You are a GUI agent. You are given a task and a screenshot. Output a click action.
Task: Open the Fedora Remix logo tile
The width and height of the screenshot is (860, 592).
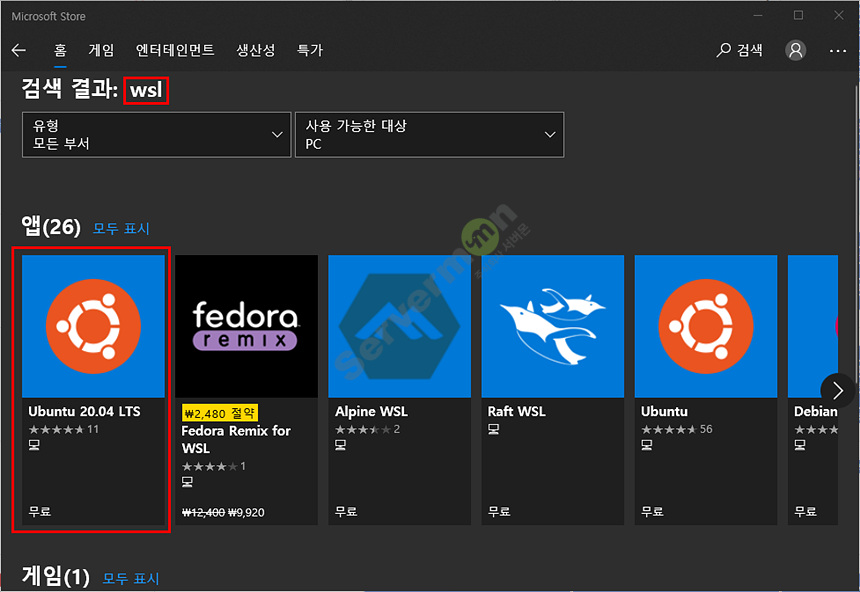246,326
